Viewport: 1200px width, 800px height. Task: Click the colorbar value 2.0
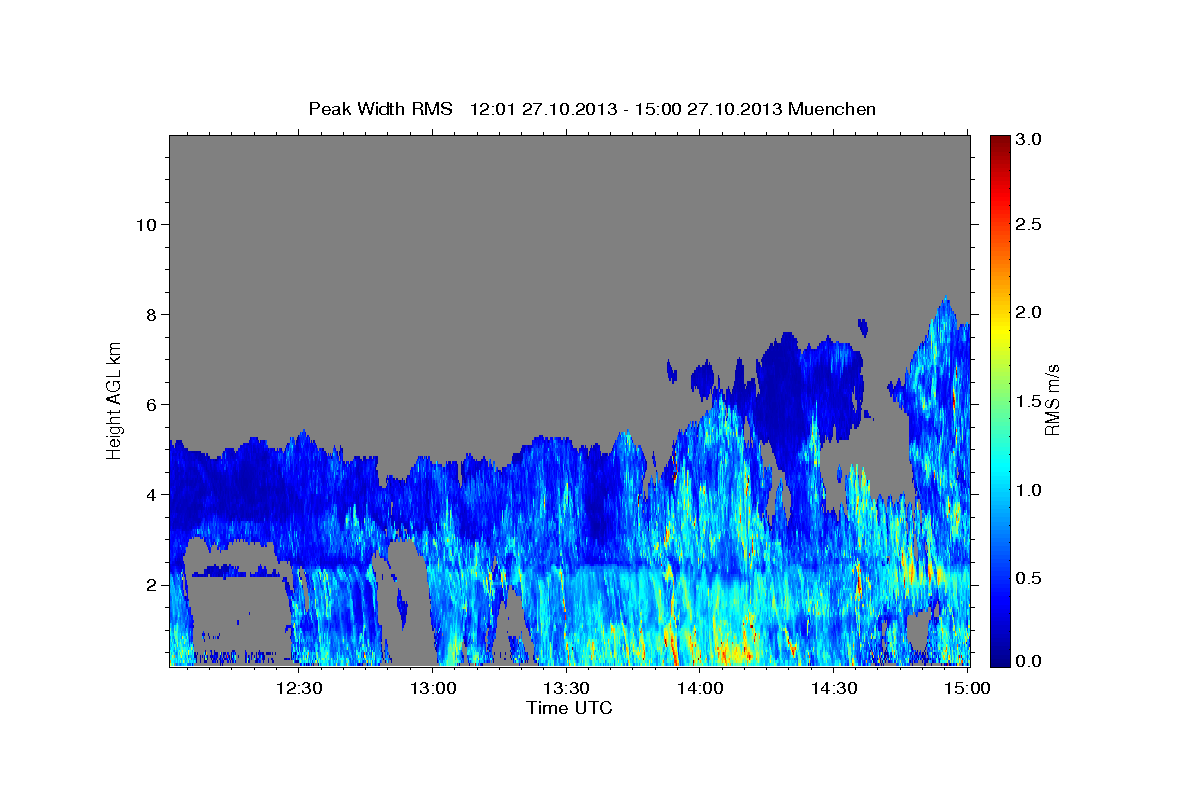1027,313
